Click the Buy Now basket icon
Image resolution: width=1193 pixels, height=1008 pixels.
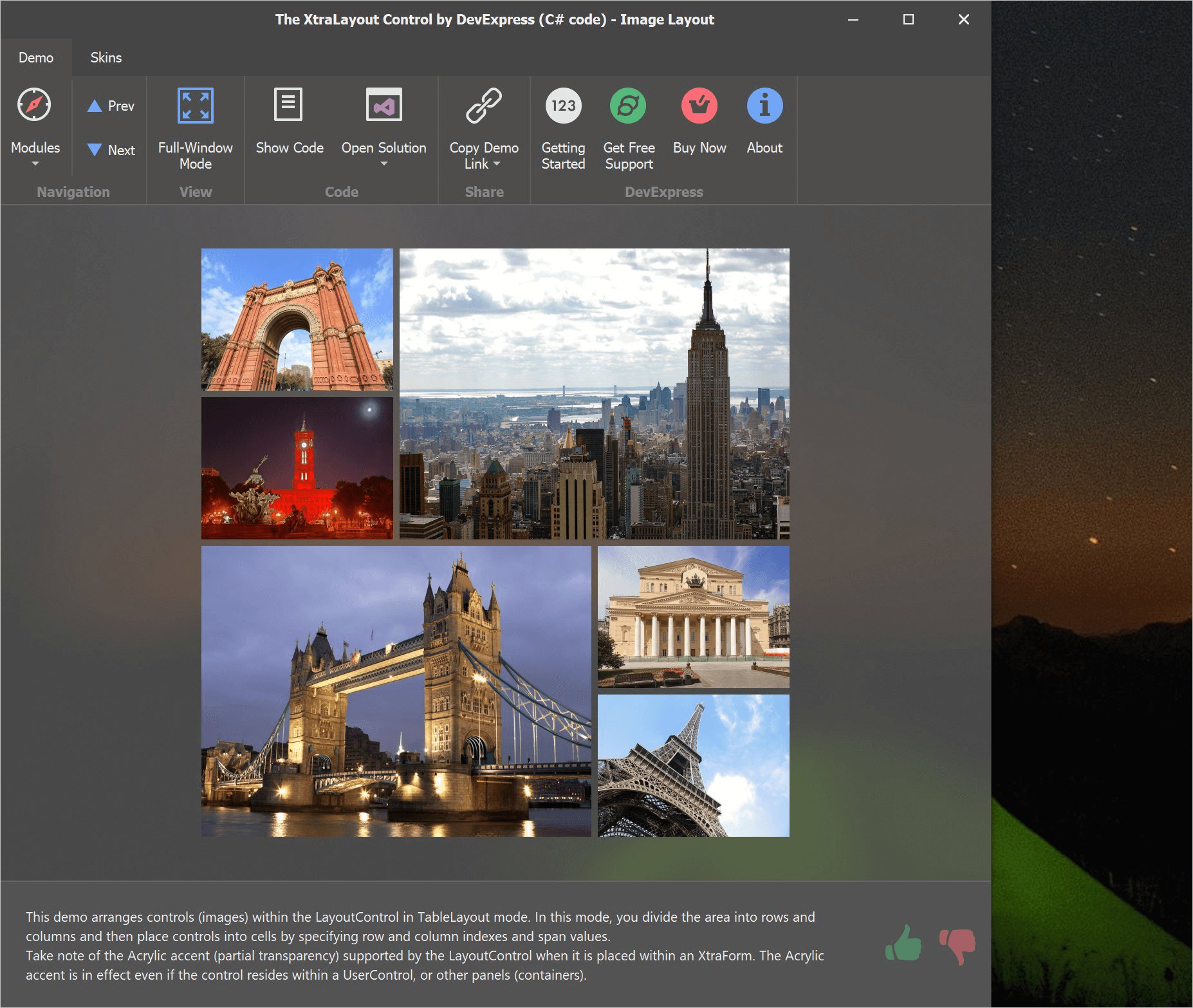(699, 106)
